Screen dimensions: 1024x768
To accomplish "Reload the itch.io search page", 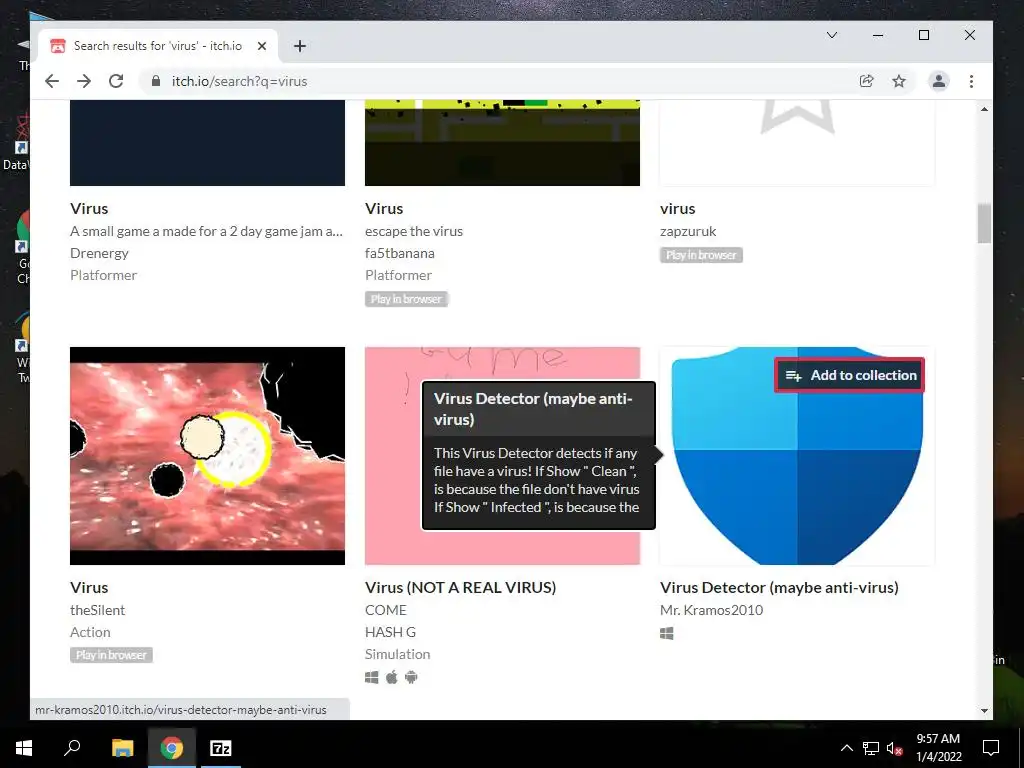I will [116, 81].
